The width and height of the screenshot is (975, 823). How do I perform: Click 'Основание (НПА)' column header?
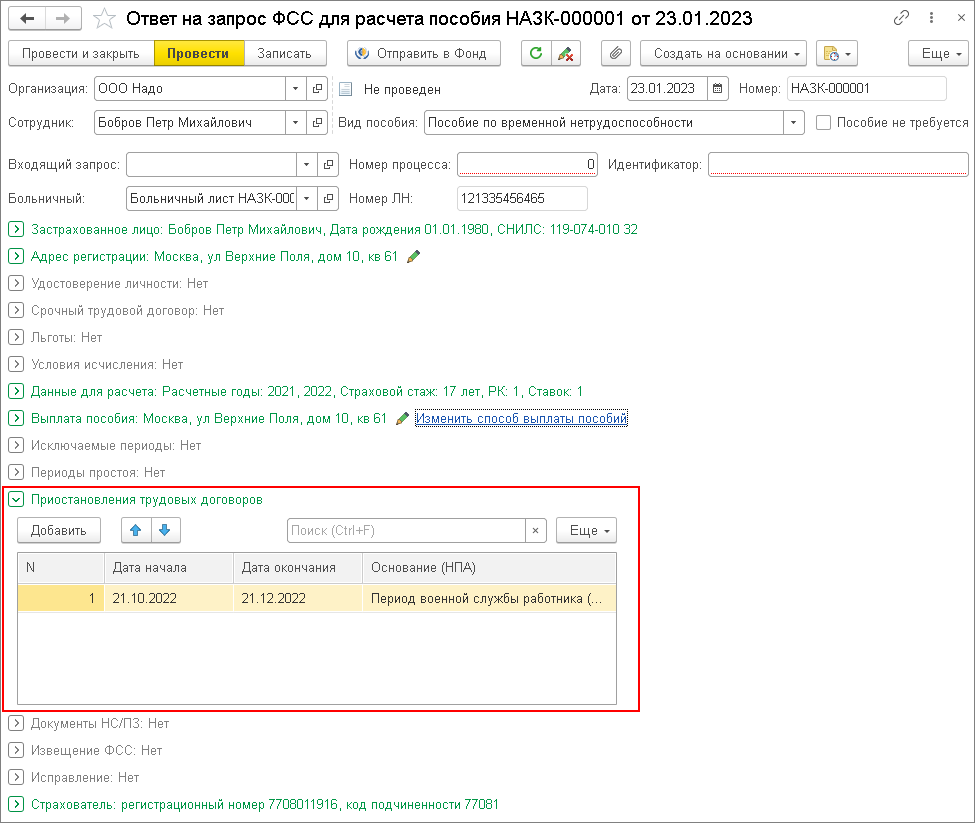point(489,568)
